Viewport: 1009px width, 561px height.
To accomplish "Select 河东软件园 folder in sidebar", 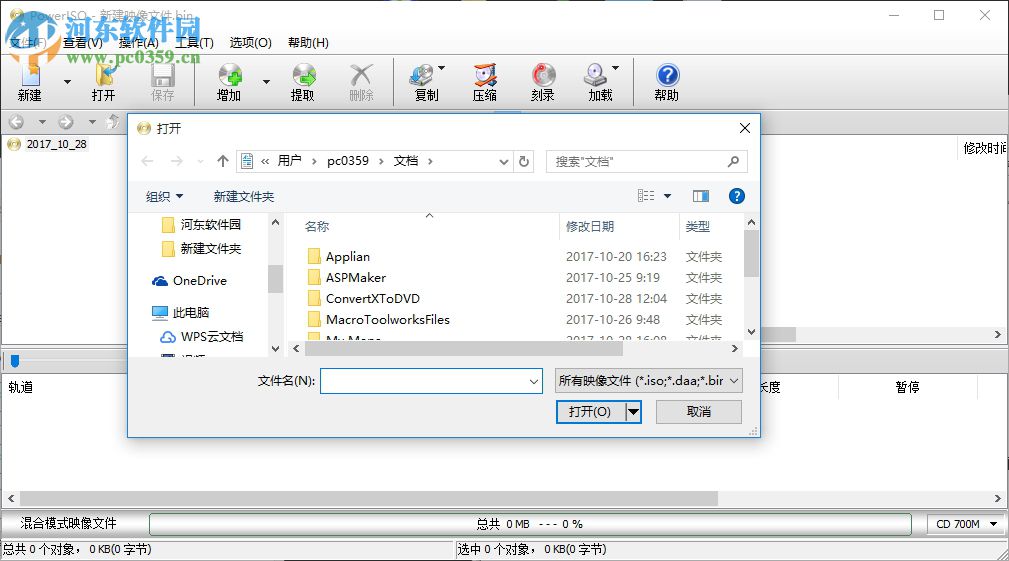I will tap(201, 225).
